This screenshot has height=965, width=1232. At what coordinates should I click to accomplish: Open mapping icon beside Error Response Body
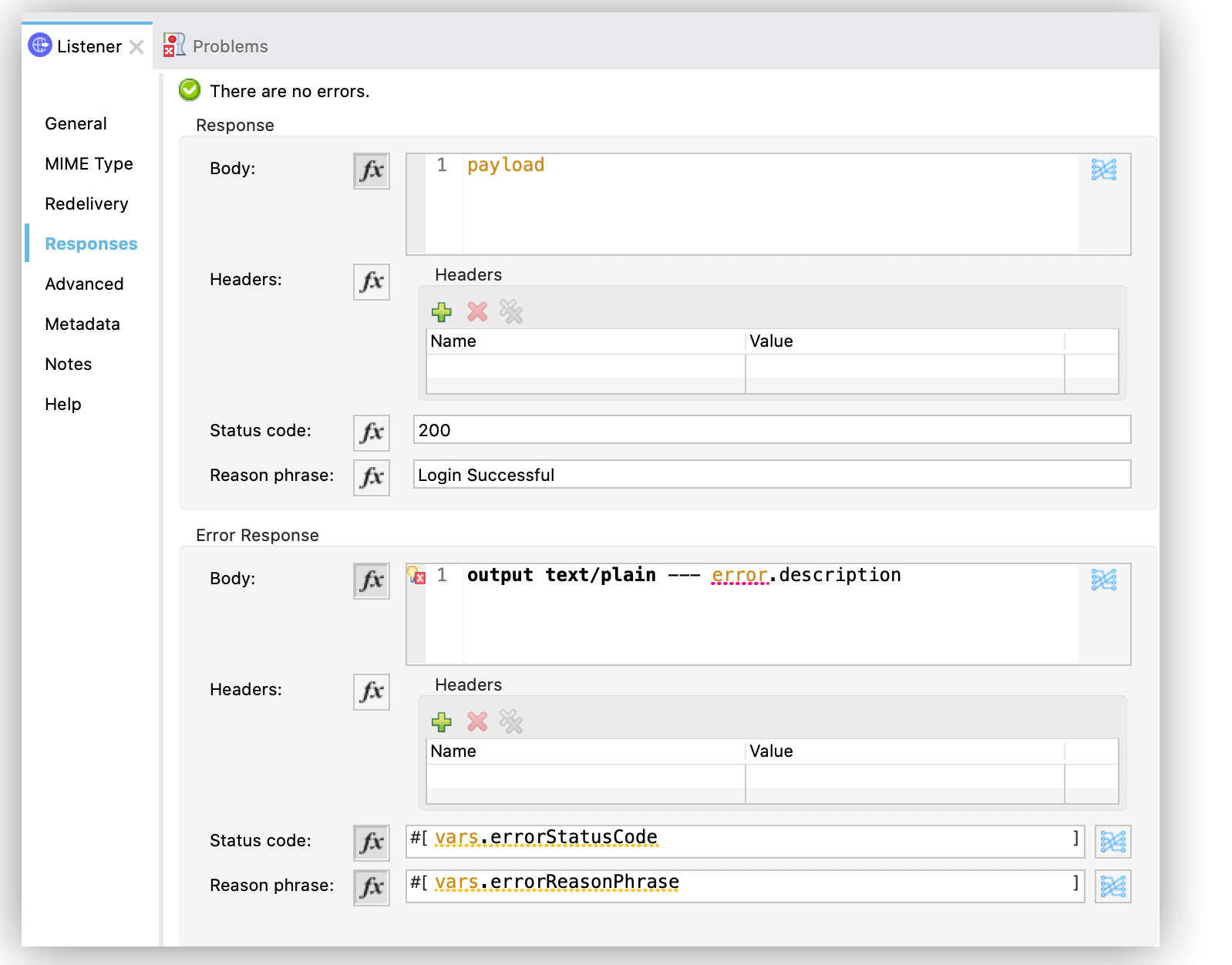pos(1103,580)
